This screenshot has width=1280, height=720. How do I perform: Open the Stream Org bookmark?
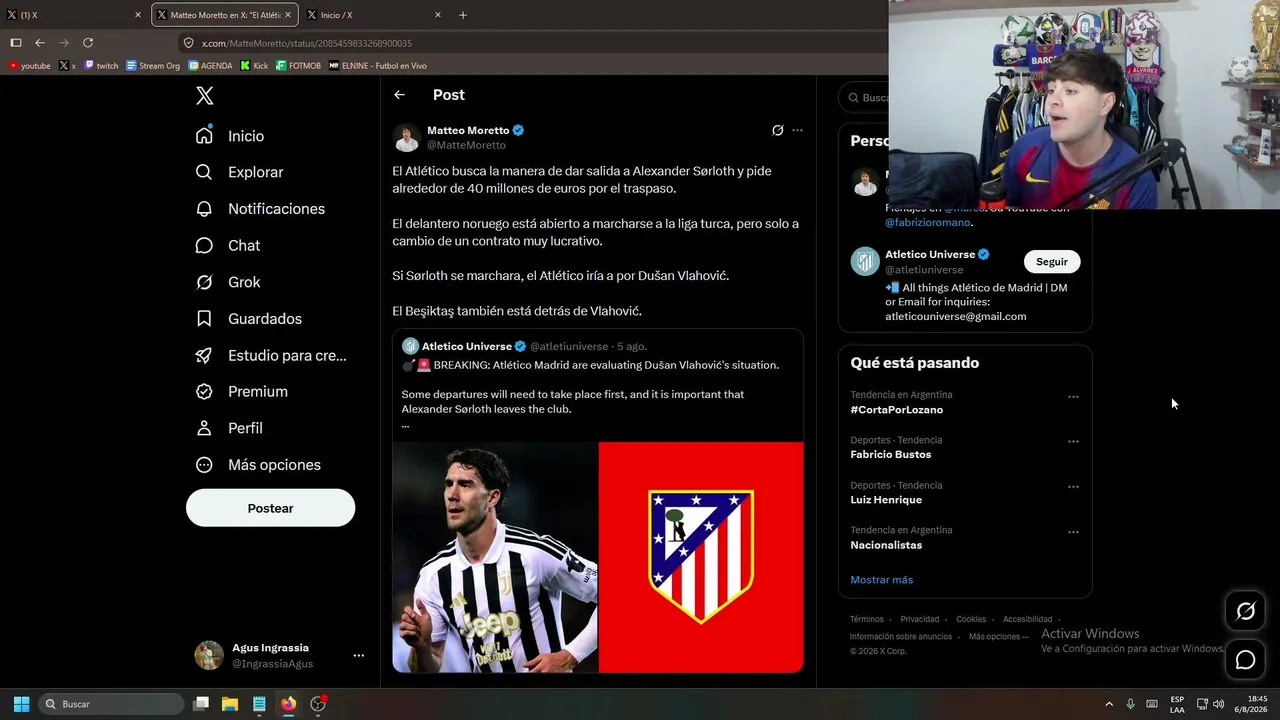(x=153, y=66)
